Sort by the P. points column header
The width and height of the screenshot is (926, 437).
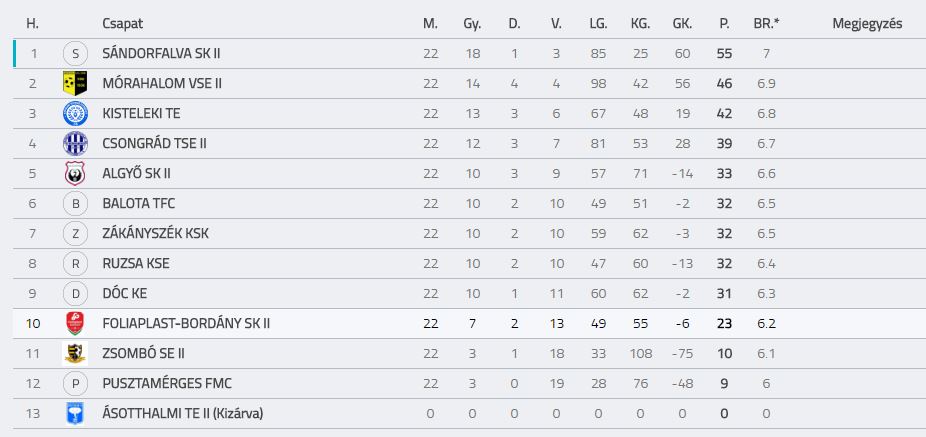click(x=724, y=24)
